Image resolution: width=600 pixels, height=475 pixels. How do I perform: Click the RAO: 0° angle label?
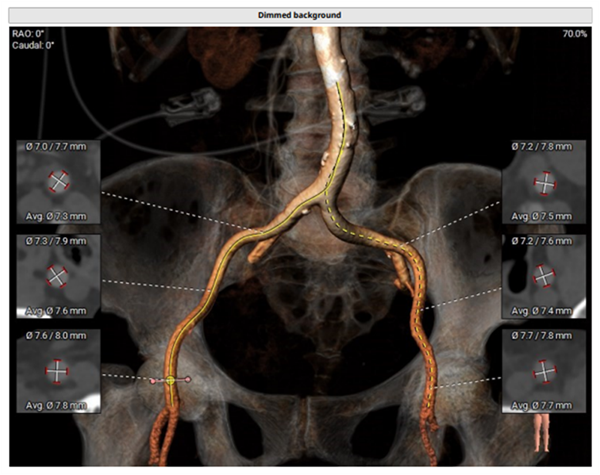point(28,34)
